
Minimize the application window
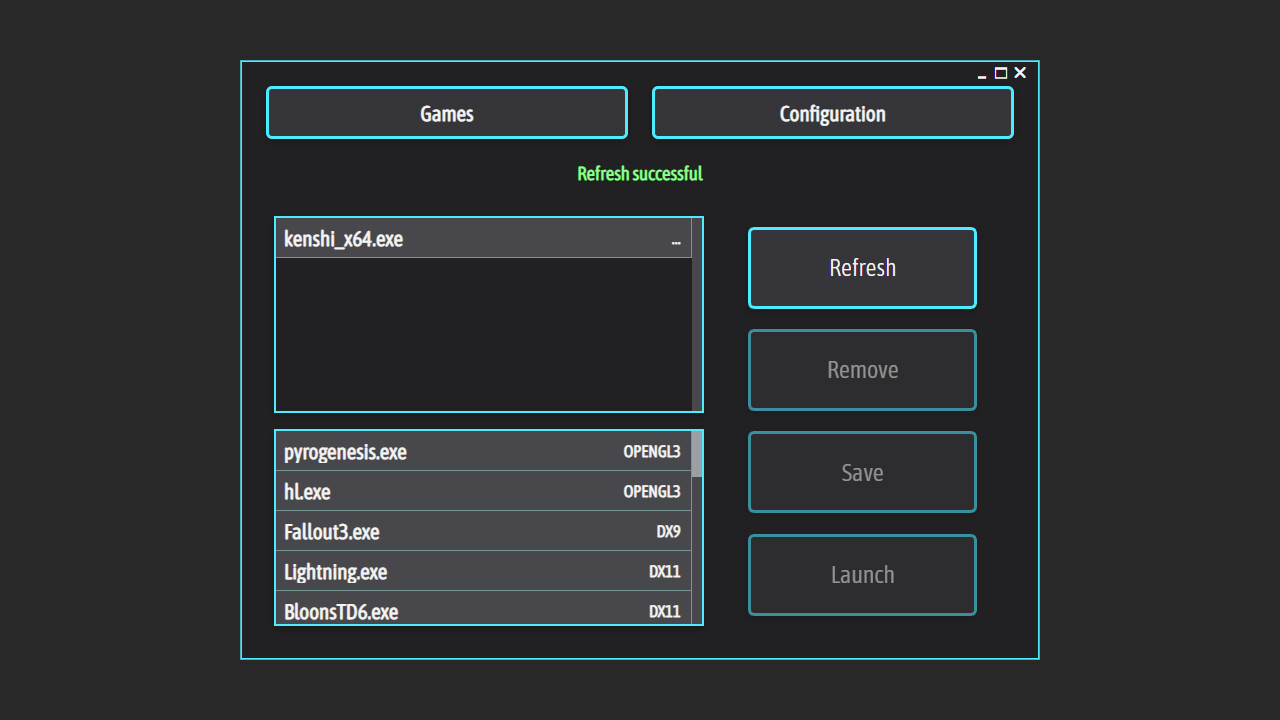982,74
